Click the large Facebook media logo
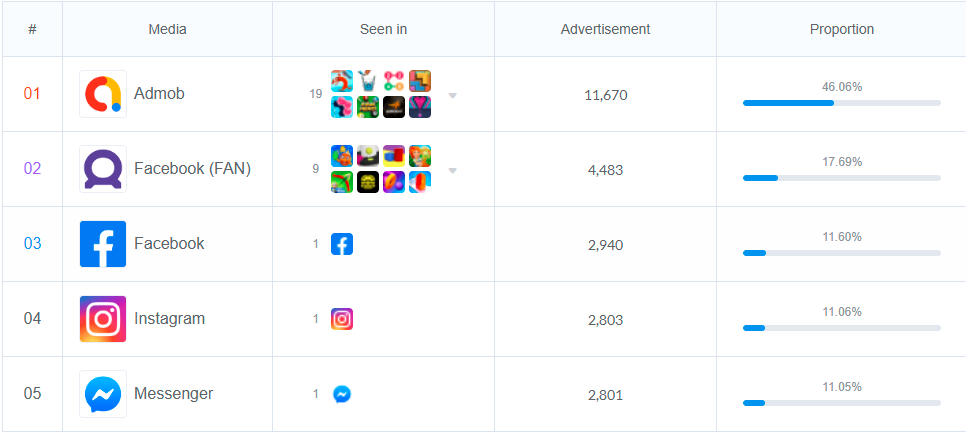 [x=102, y=244]
